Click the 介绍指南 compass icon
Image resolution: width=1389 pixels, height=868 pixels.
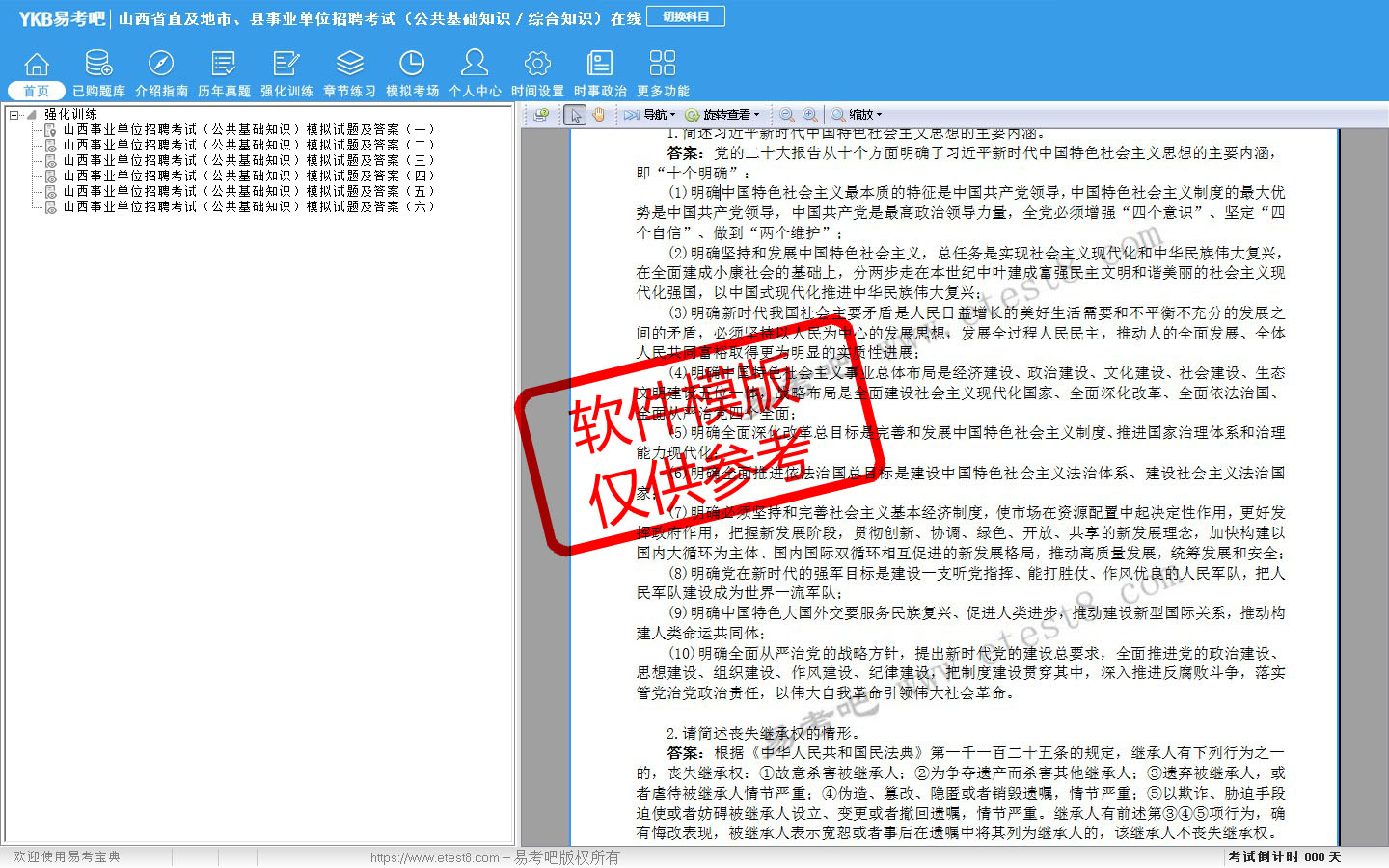pos(161,64)
